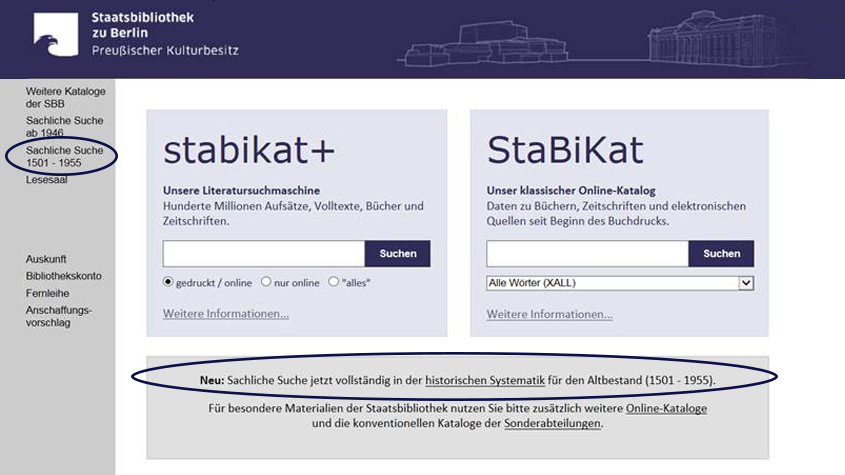This screenshot has height=475, width=845.
Task: Open 'Weitere Kataloge der SBB' sidebar item
Action: [x=66, y=98]
